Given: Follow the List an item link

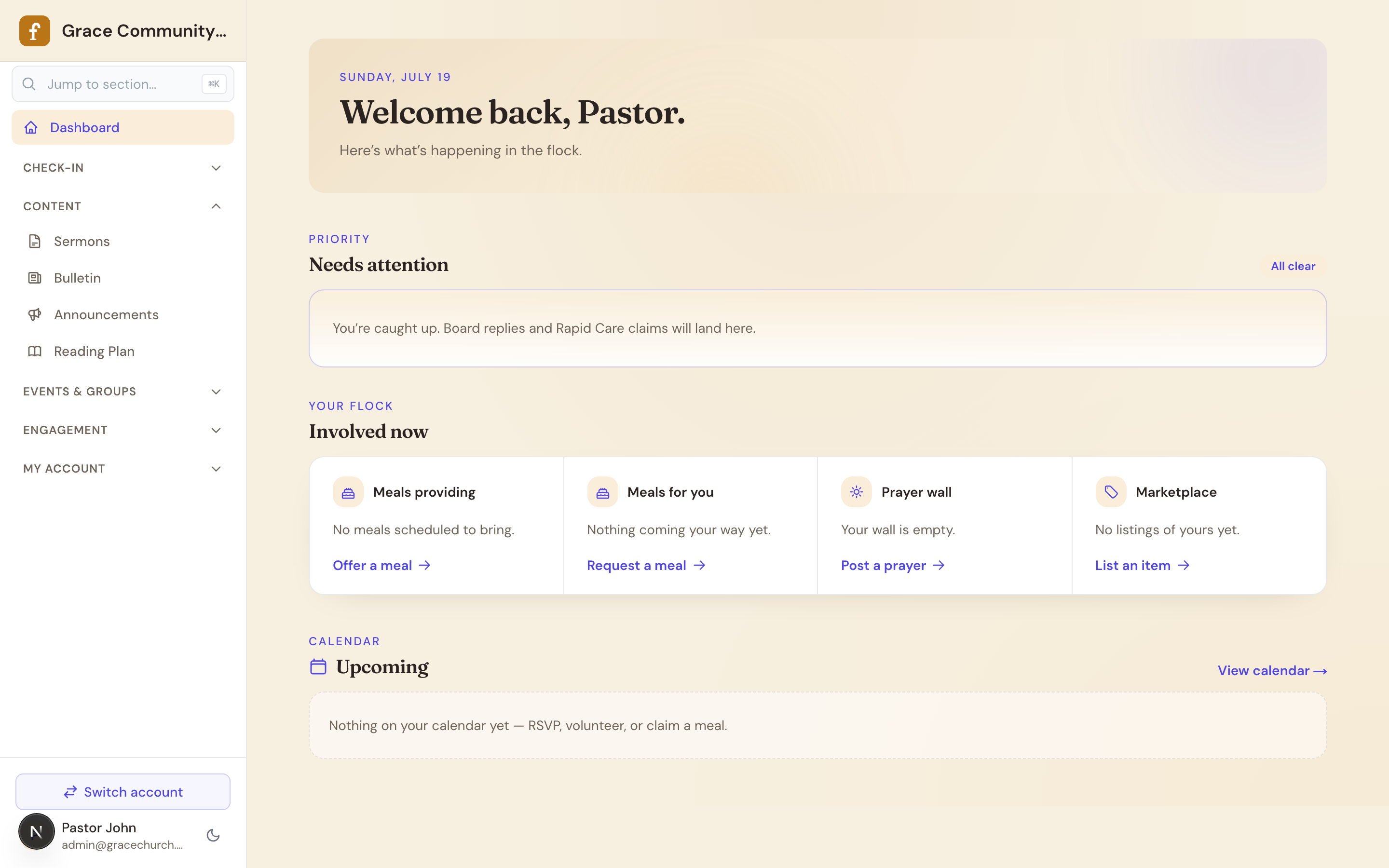Looking at the screenshot, I should [x=1143, y=566].
